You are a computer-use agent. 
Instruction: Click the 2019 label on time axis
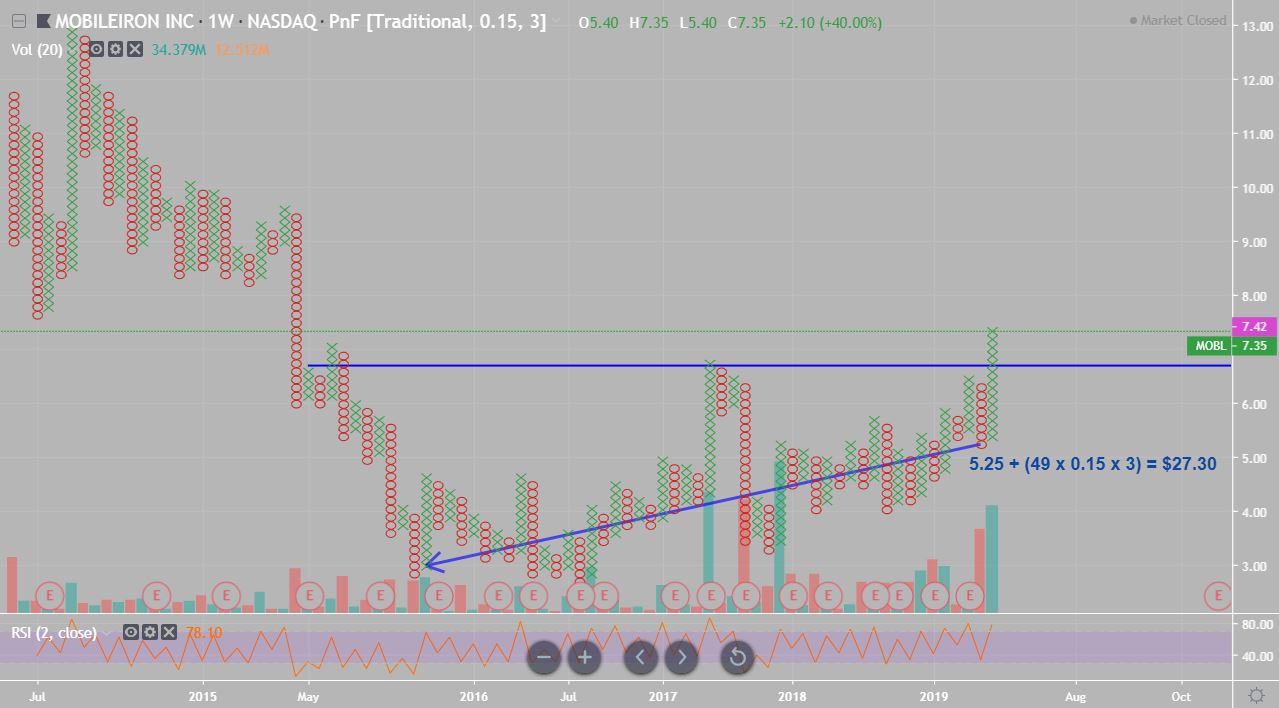(934, 695)
